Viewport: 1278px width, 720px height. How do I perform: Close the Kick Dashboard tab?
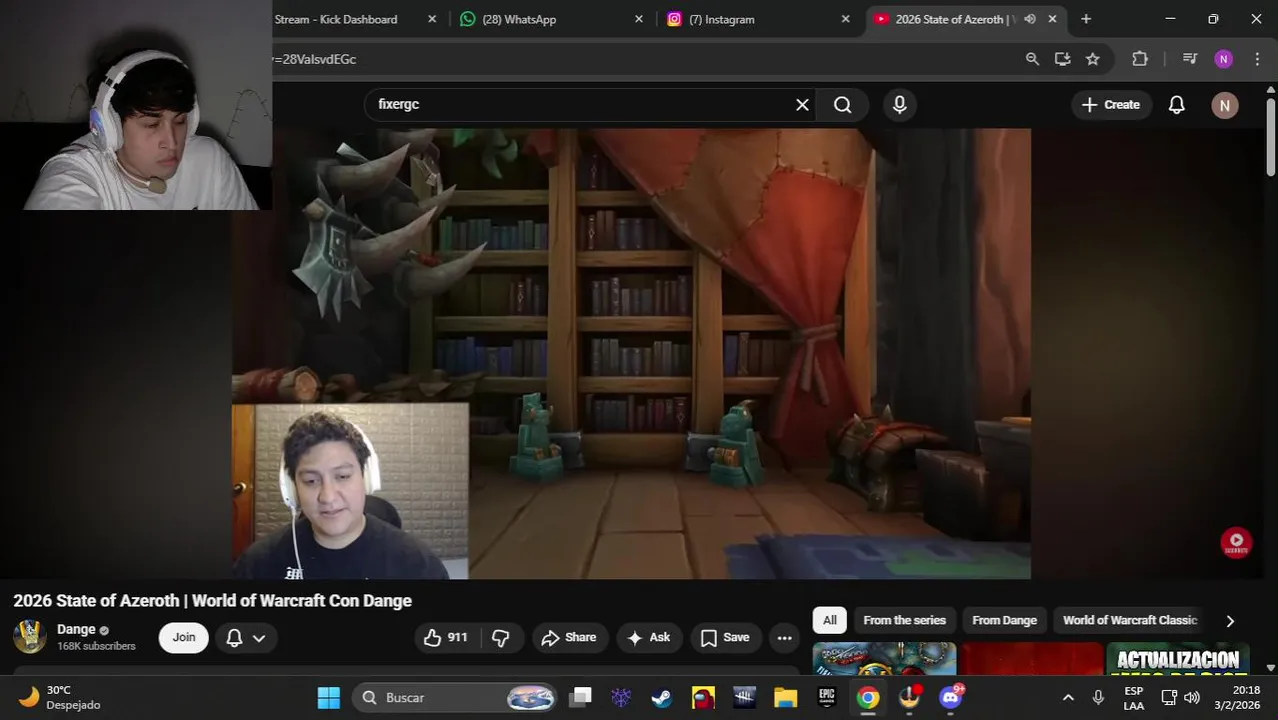(x=432, y=19)
